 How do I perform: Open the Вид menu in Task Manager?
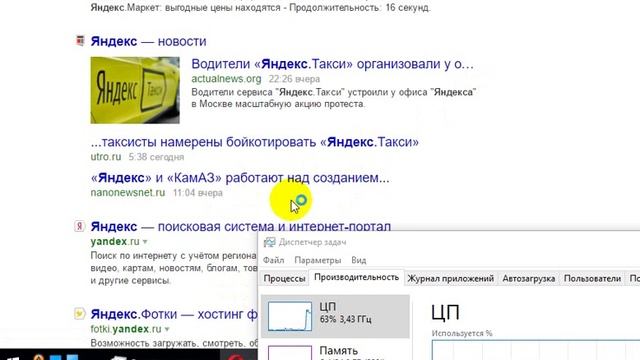pyautogui.click(x=359, y=260)
